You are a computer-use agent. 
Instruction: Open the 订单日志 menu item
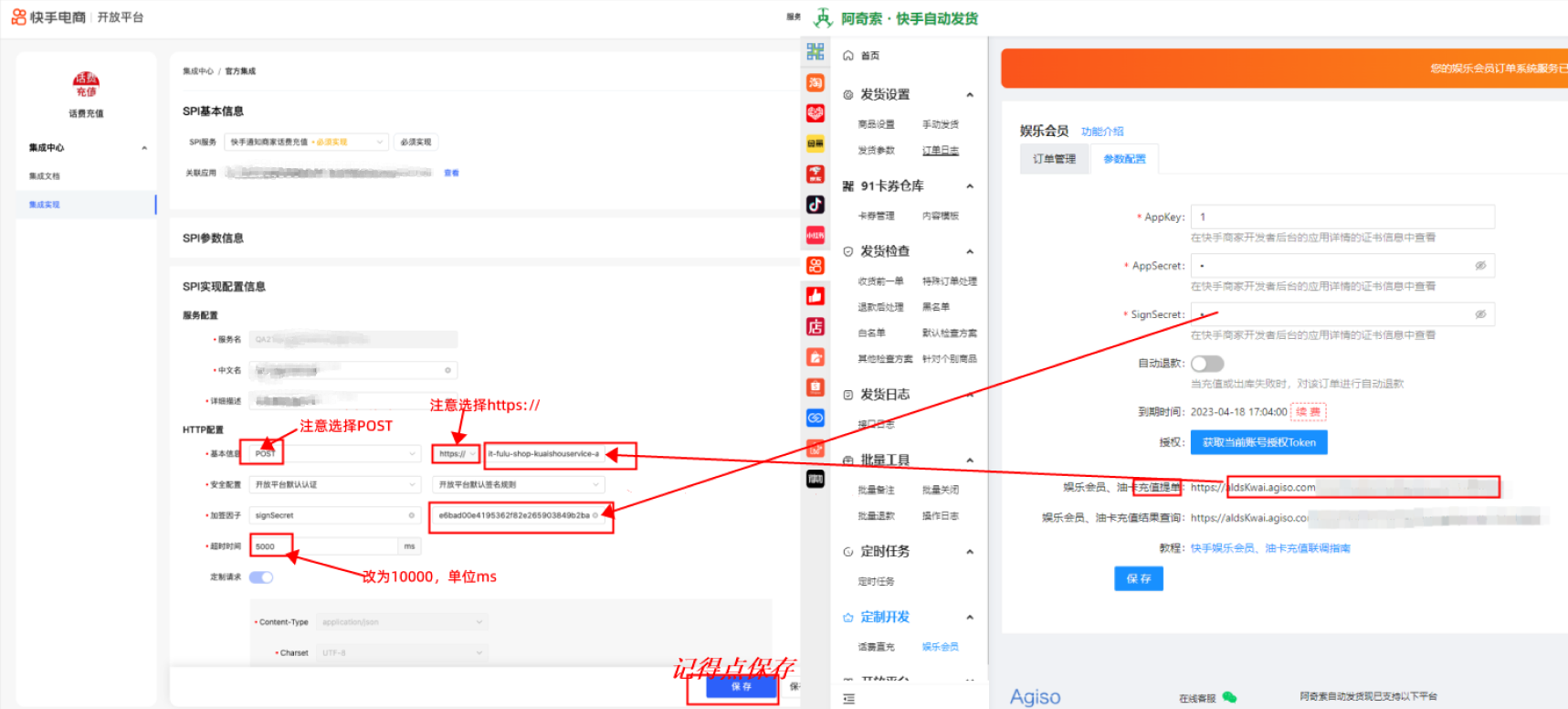[940, 151]
